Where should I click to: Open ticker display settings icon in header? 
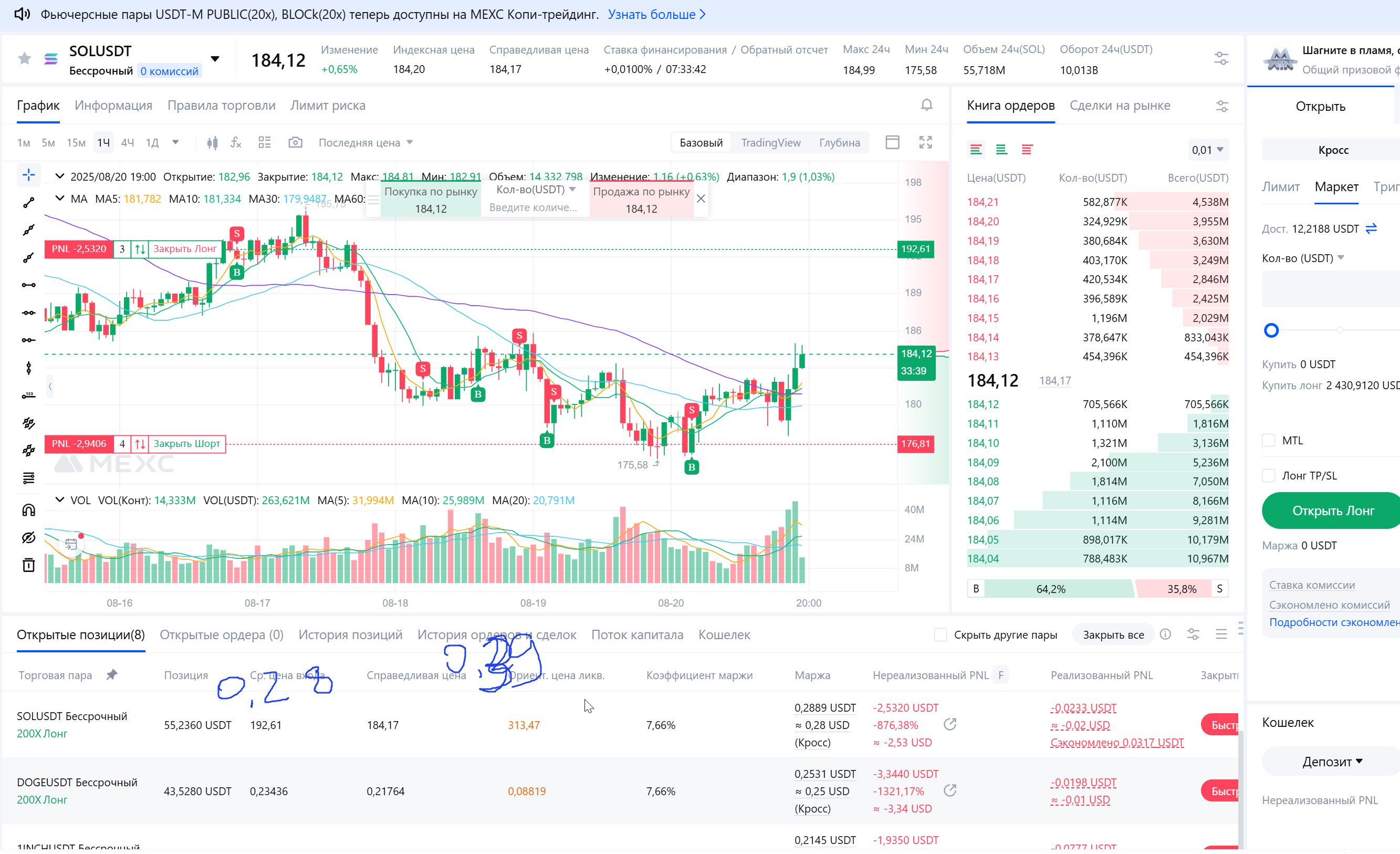[1221, 58]
